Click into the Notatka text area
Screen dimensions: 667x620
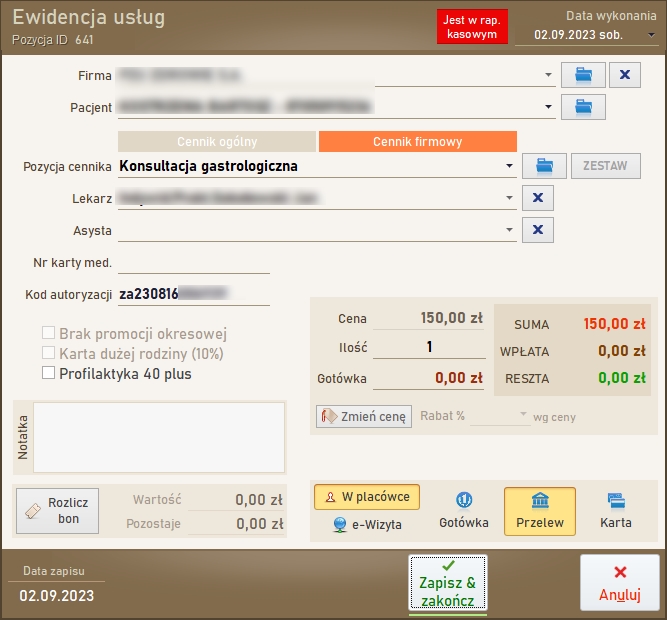click(x=159, y=437)
